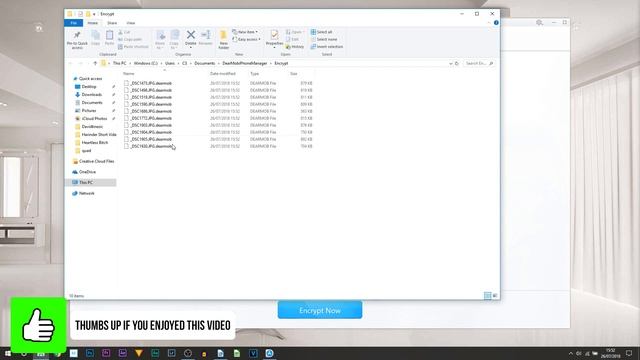Open Premiere Pro from the taskbar
The width and height of the screenshot is (640, 360).
(x=106, y=353)
